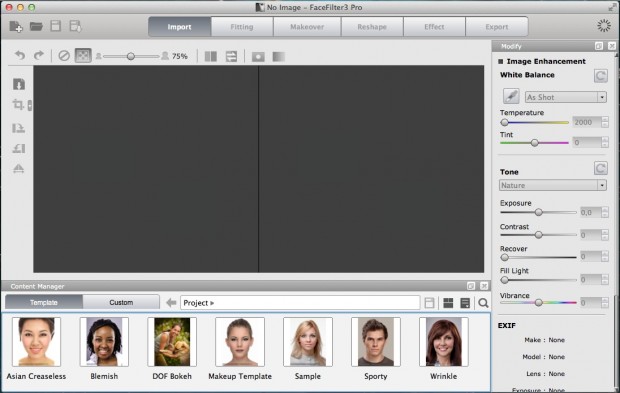
Task: Toggle side-by-side compare view
Action: pos(211,57)
